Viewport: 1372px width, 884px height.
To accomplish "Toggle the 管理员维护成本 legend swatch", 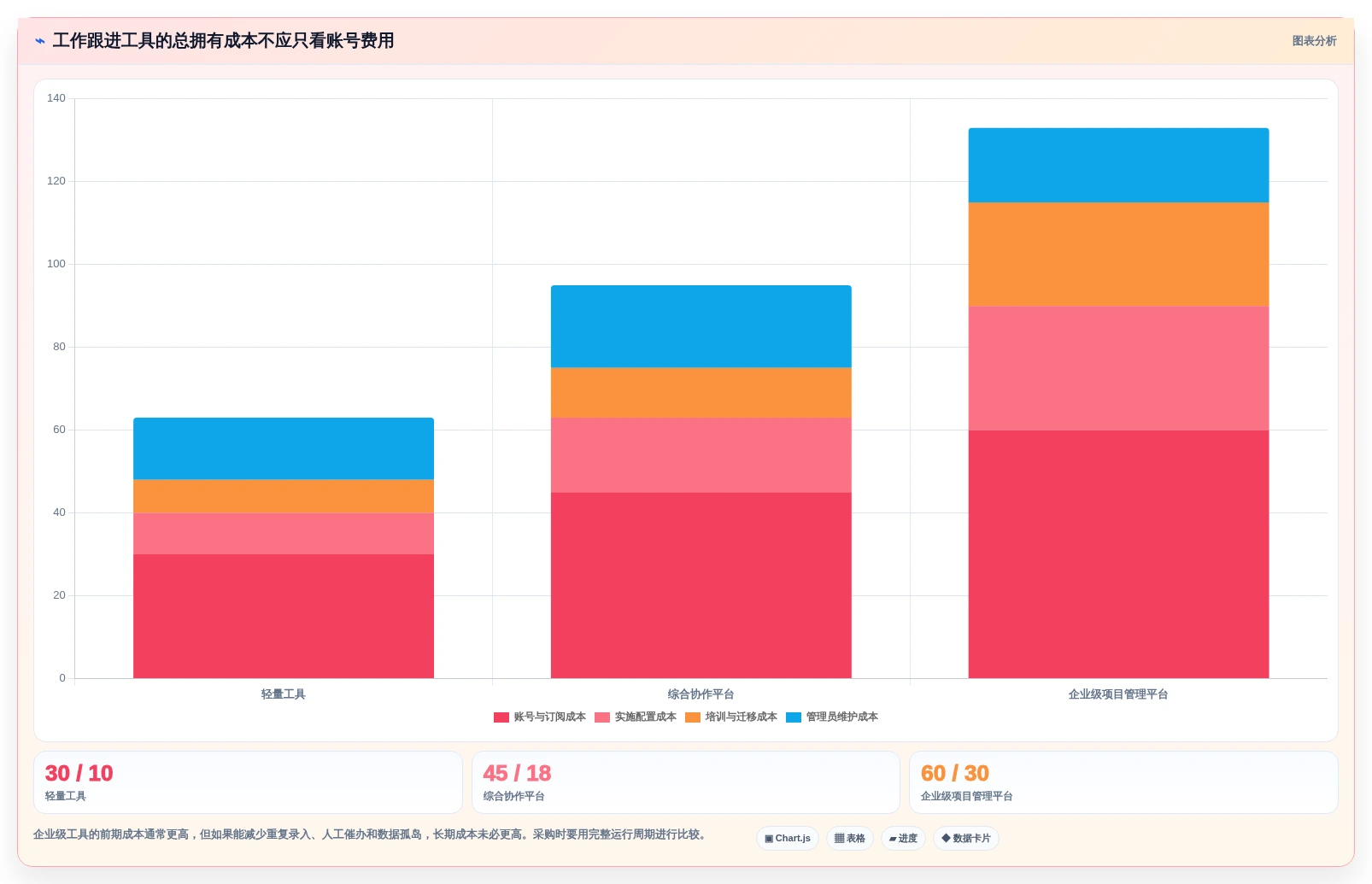I will [794, 717].
